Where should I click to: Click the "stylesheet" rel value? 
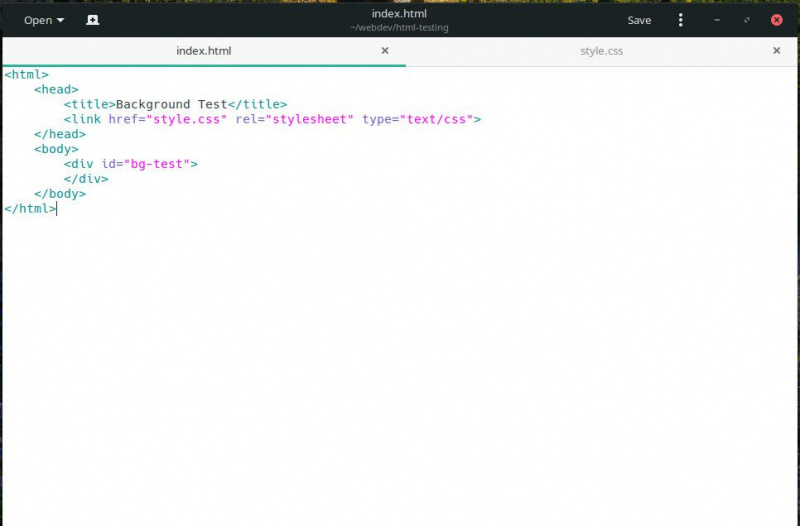coord(309,119)
